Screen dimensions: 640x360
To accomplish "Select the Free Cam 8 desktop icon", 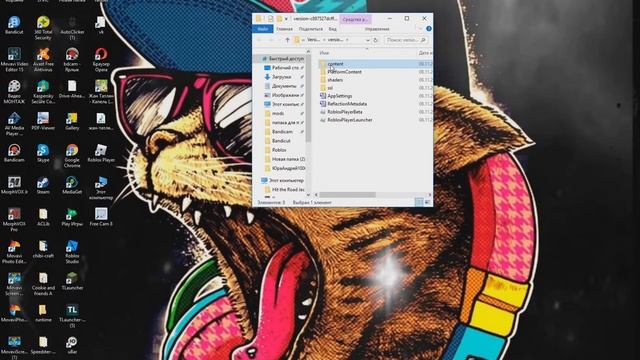I will tap(101, 217).
